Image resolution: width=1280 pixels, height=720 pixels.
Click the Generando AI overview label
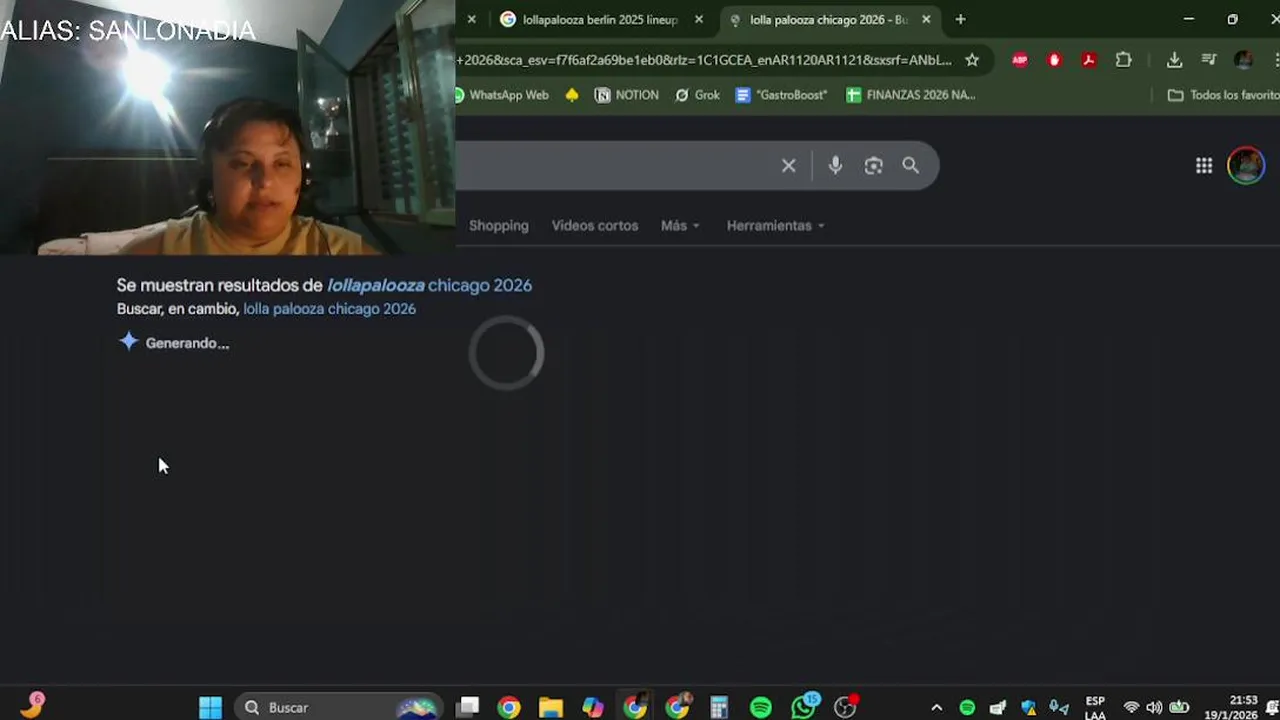click(187, 343)
